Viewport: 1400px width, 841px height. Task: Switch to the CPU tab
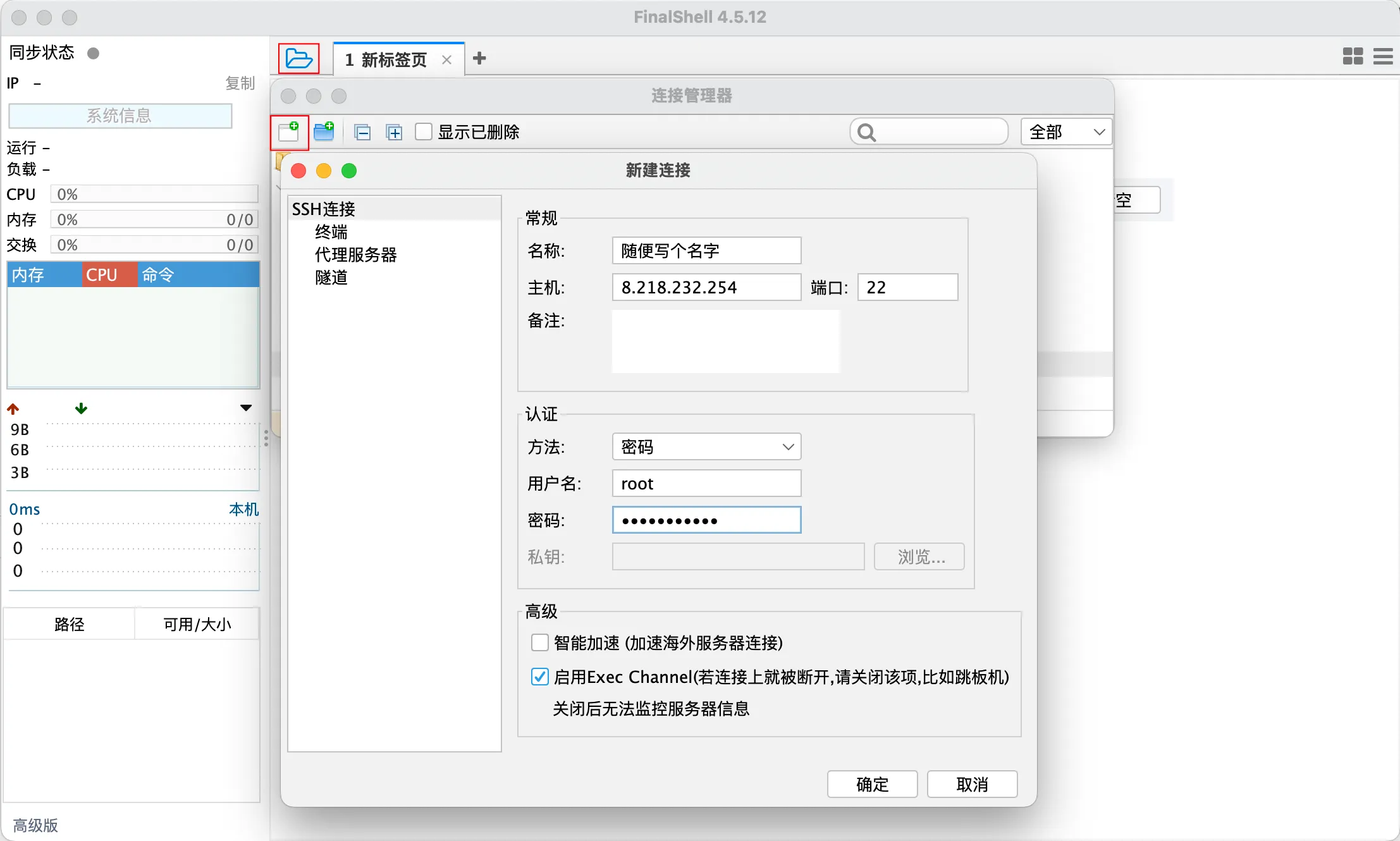pos(109,274)
